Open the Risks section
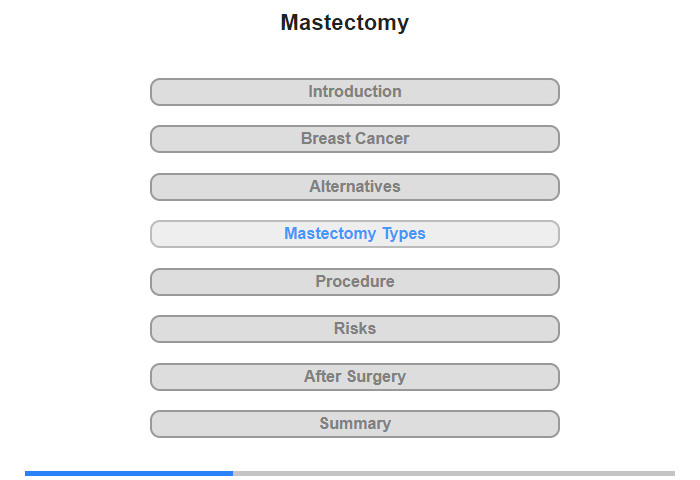Screen dimensions: 700x480 tap(354, 329)
